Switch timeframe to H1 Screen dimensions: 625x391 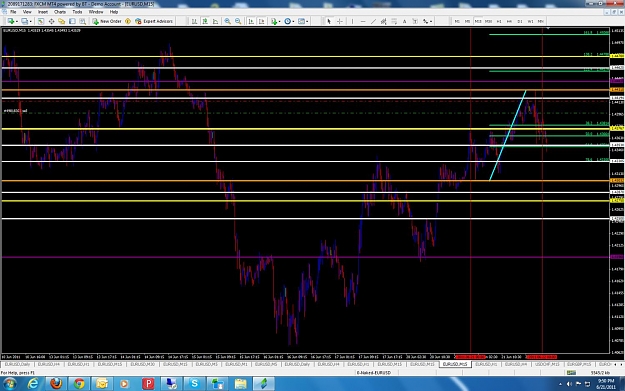click(499, 21)
